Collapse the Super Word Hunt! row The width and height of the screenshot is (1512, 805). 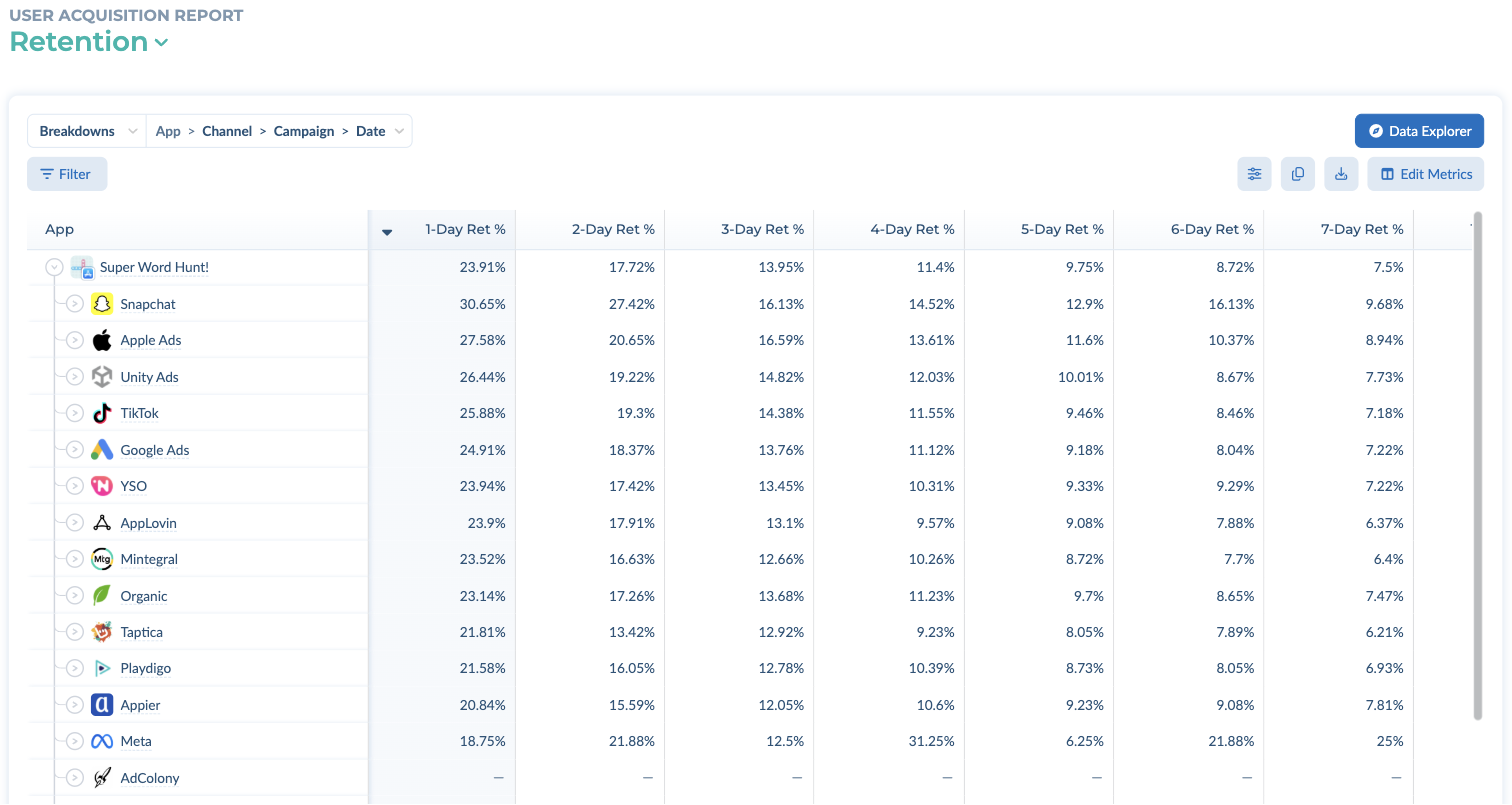54,268
